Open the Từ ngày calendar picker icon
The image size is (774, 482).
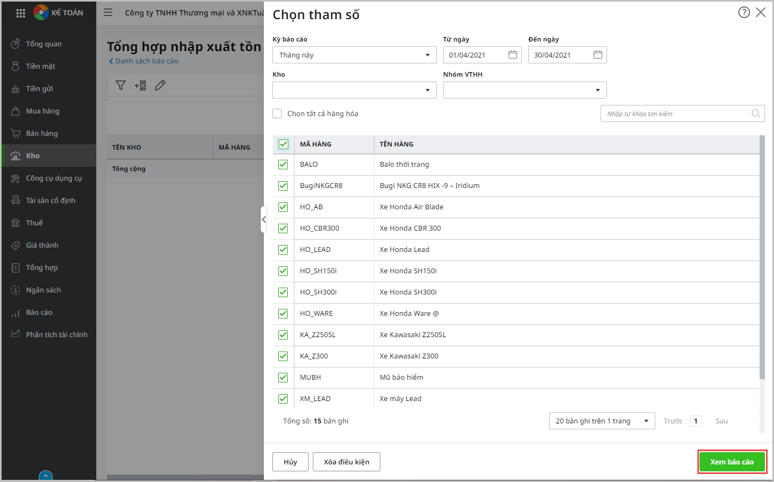click(x=512, y=55)
